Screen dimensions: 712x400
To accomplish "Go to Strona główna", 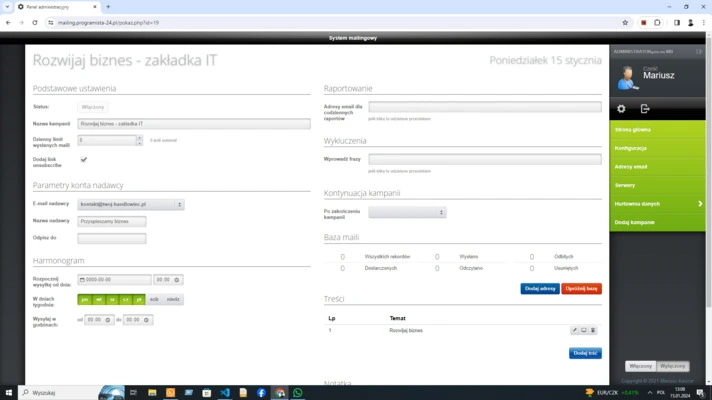I will coord(658,130).
